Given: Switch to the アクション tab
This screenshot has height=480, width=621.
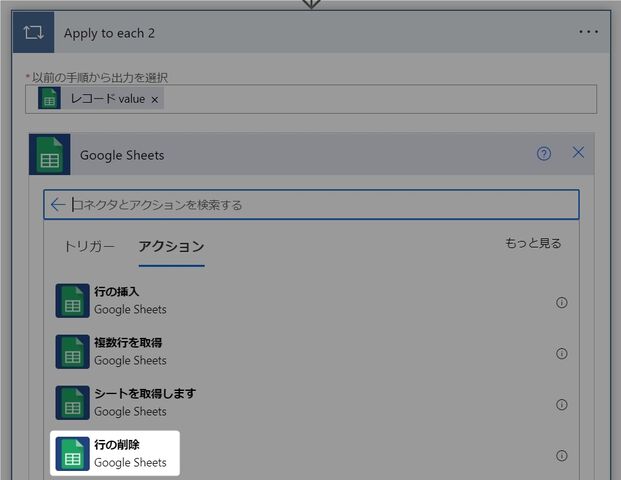Looking at the screenshot, I should (x=171, y=246).
